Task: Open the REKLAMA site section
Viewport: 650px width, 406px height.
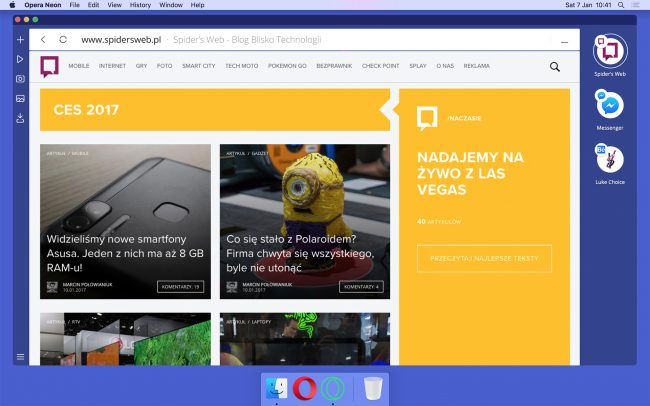Action: tap(477, 66)
